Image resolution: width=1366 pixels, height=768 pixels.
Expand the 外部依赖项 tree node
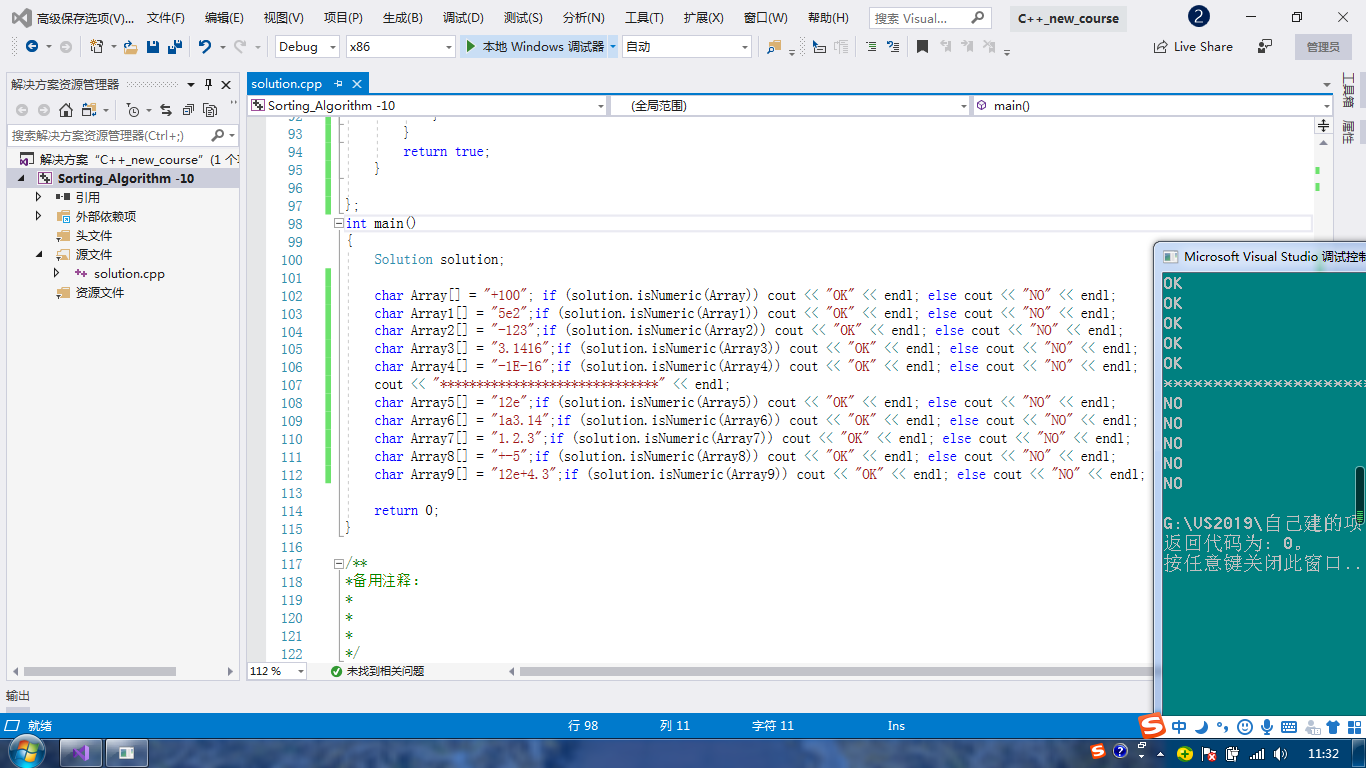[39, 216]
